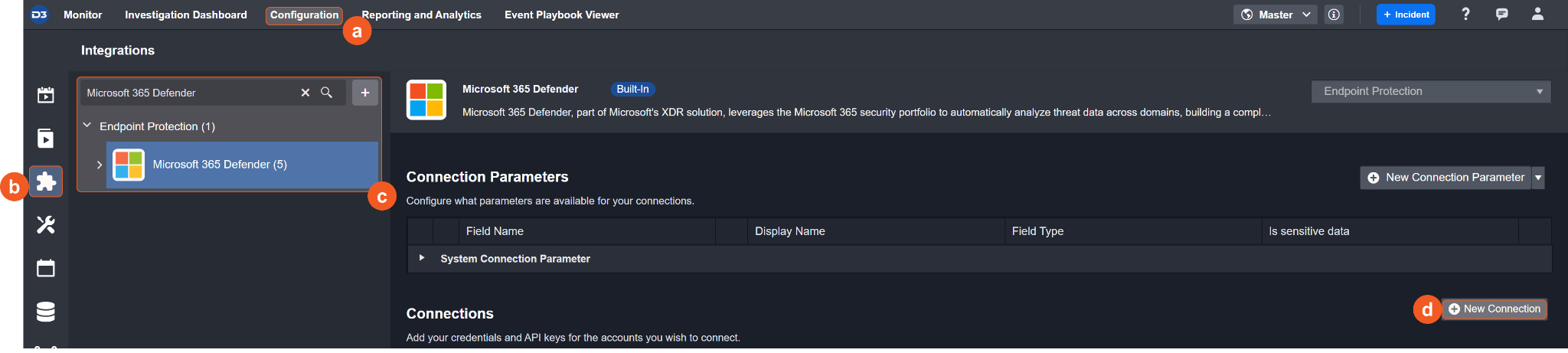Collapse the Endpoint Protection tree group

[x=87, y=126]
